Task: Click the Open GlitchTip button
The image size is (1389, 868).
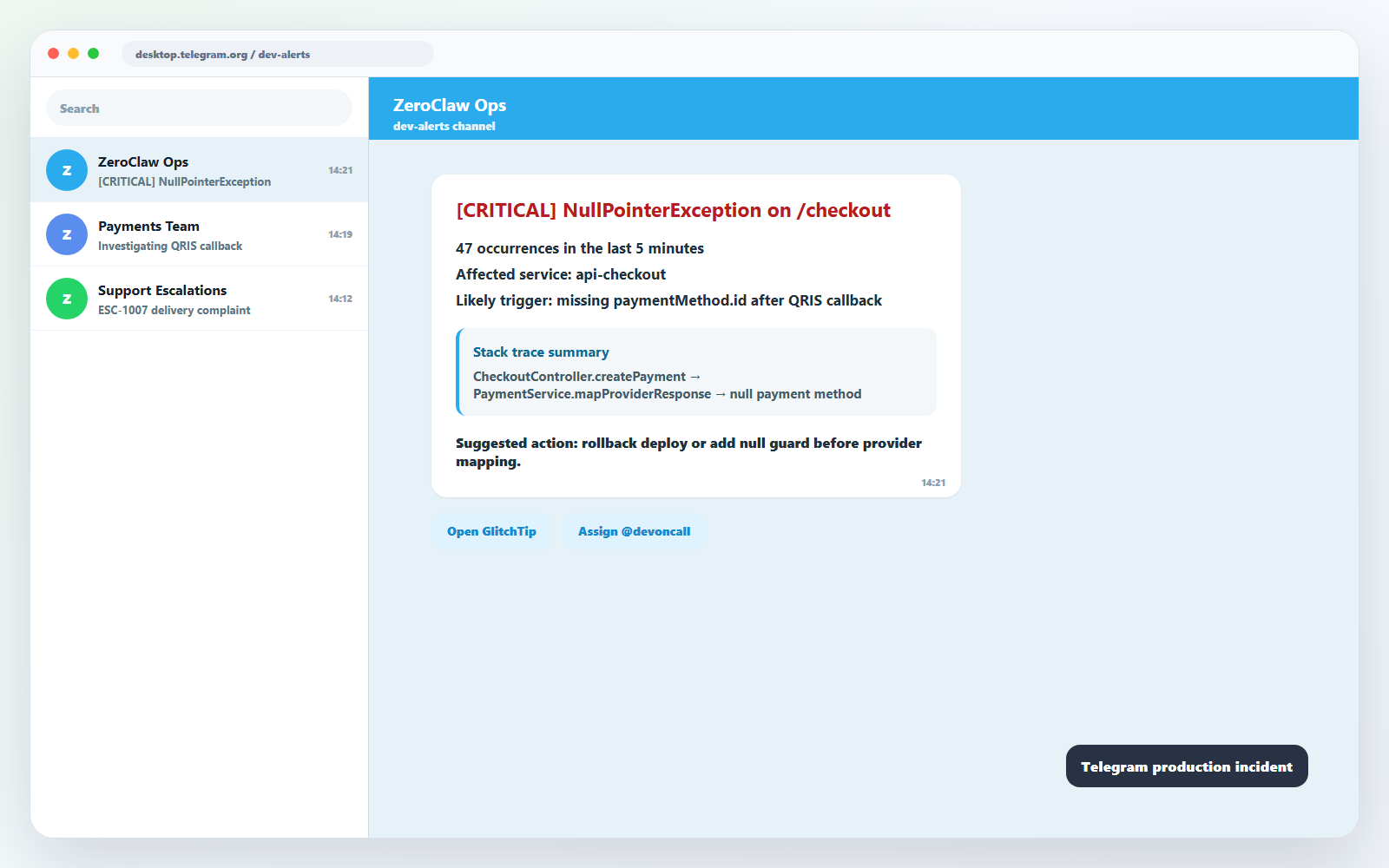Action: point(491,531)
